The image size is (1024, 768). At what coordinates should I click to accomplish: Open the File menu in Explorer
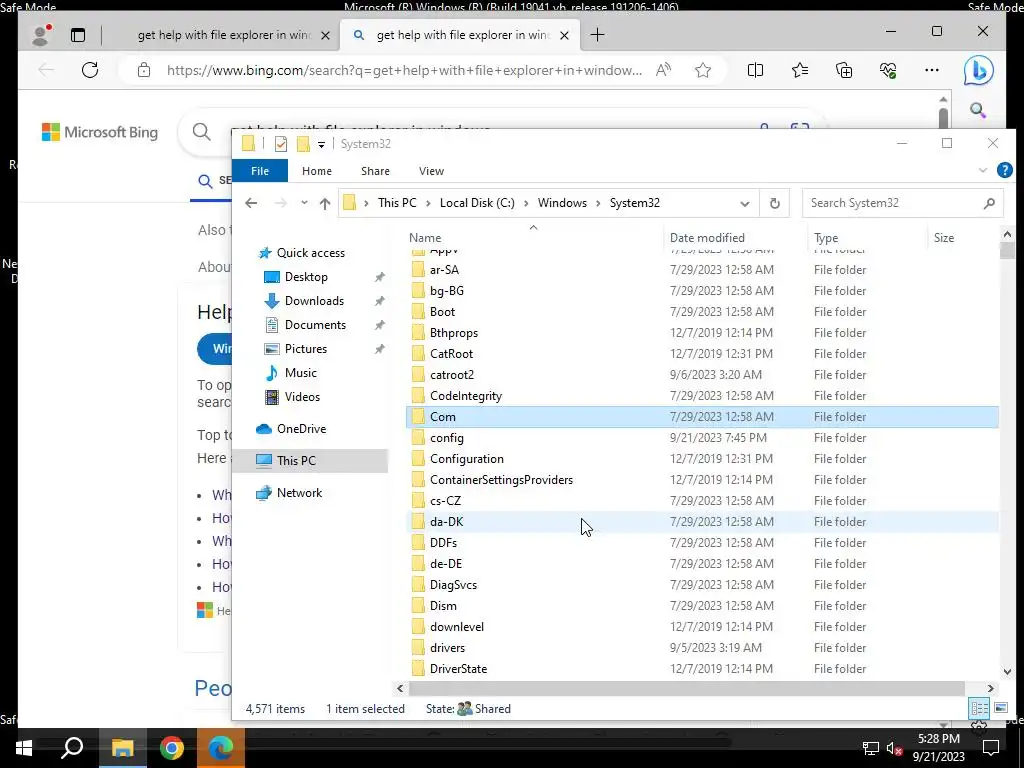click(x=260, y=170)
